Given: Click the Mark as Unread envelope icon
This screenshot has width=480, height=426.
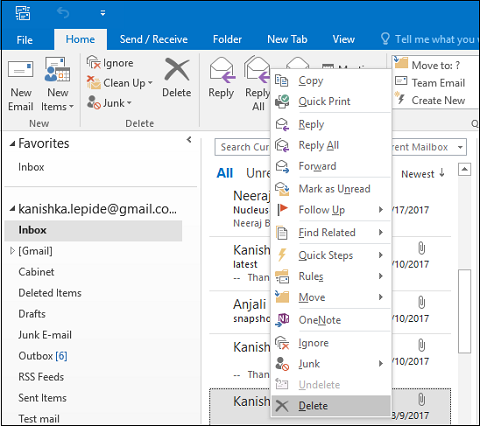Looking at the screenshot, I should tap(282, 189).
